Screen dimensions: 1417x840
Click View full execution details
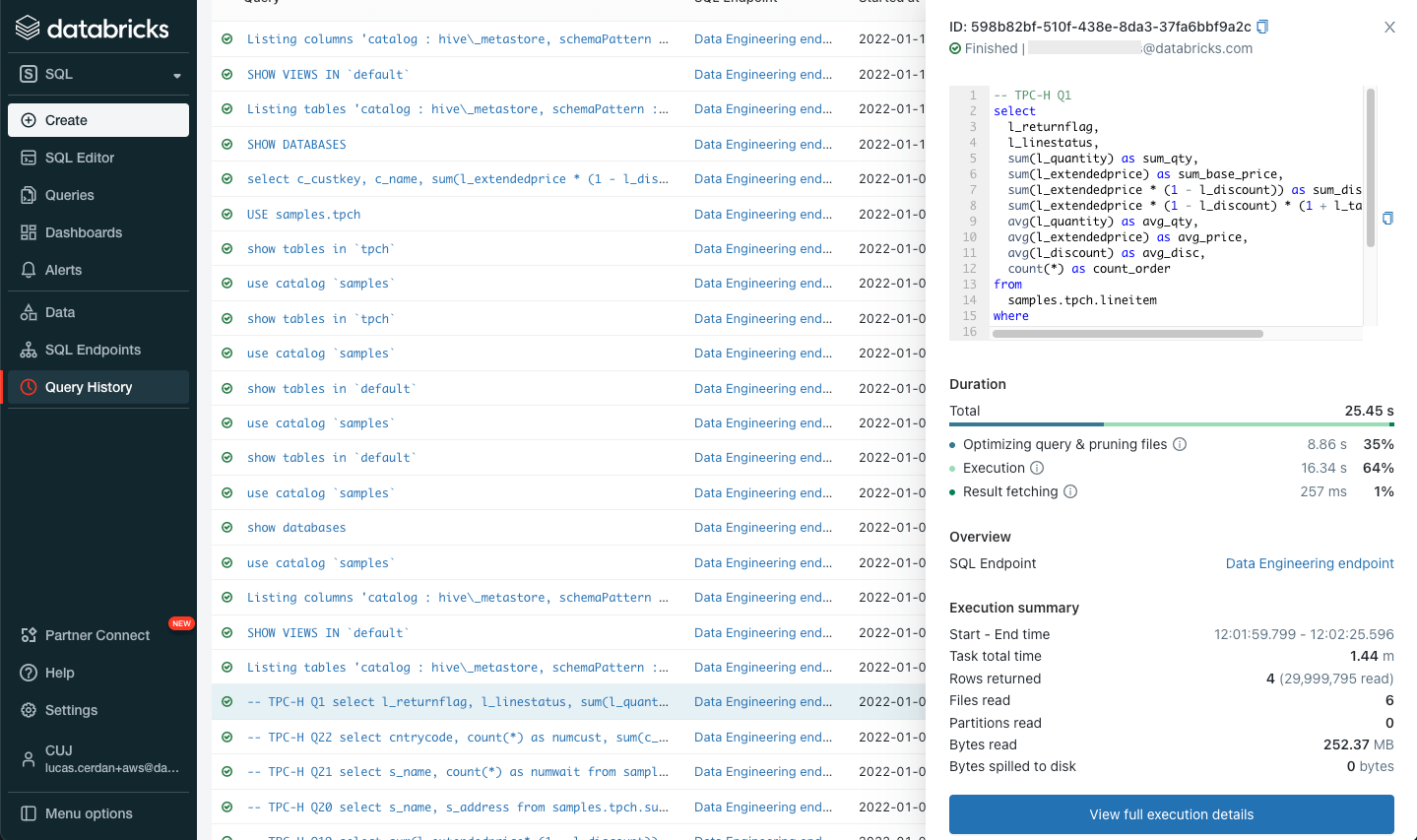[1170, 814]
